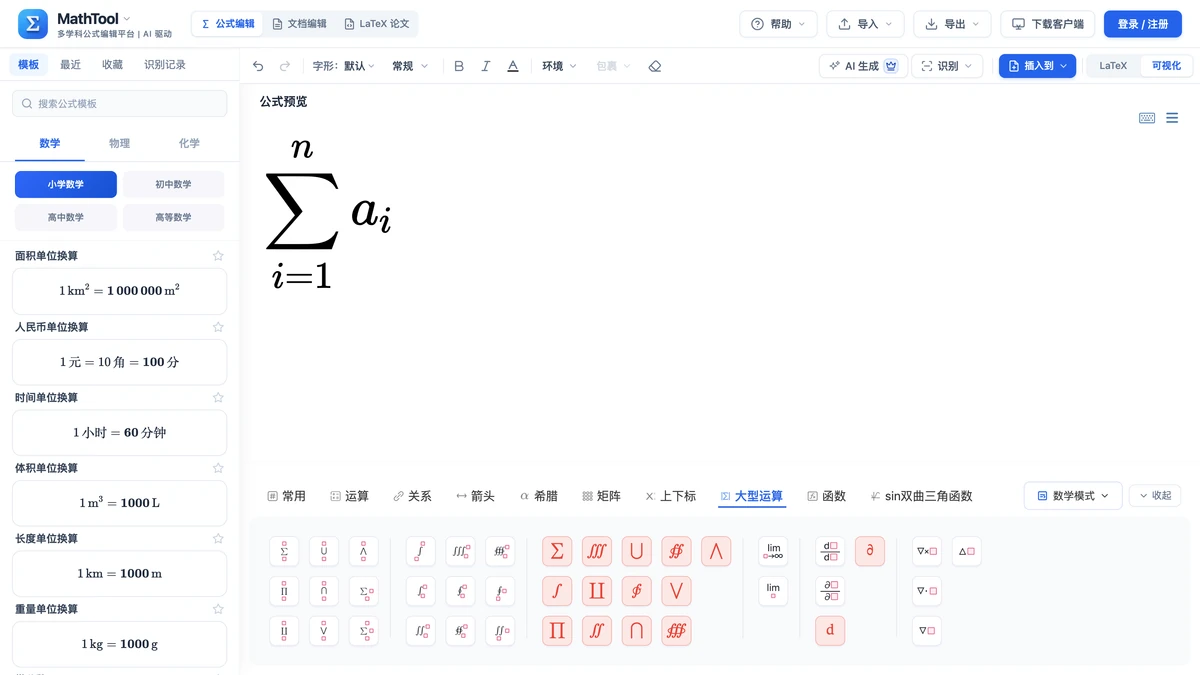Open the virtual keyboard icon
1200x675 pixels.
(x=1147, y=118)
